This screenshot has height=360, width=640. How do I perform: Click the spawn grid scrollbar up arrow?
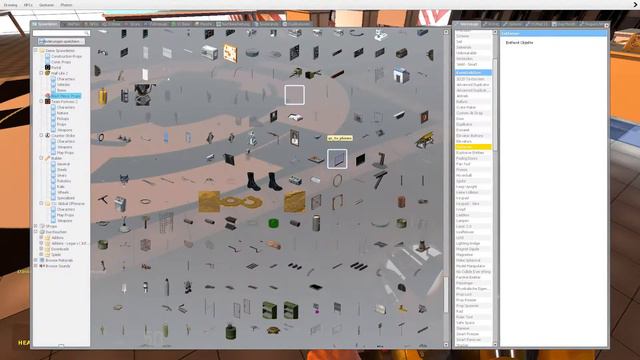click(446, 32)
